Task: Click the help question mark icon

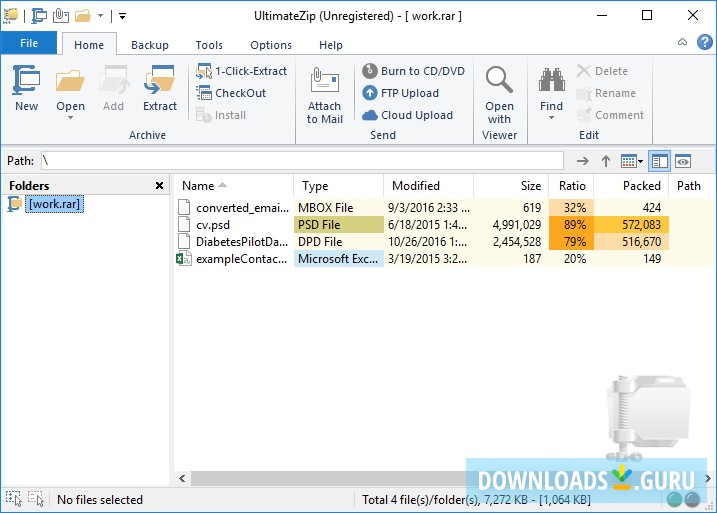Action: [x=705, y=42]
